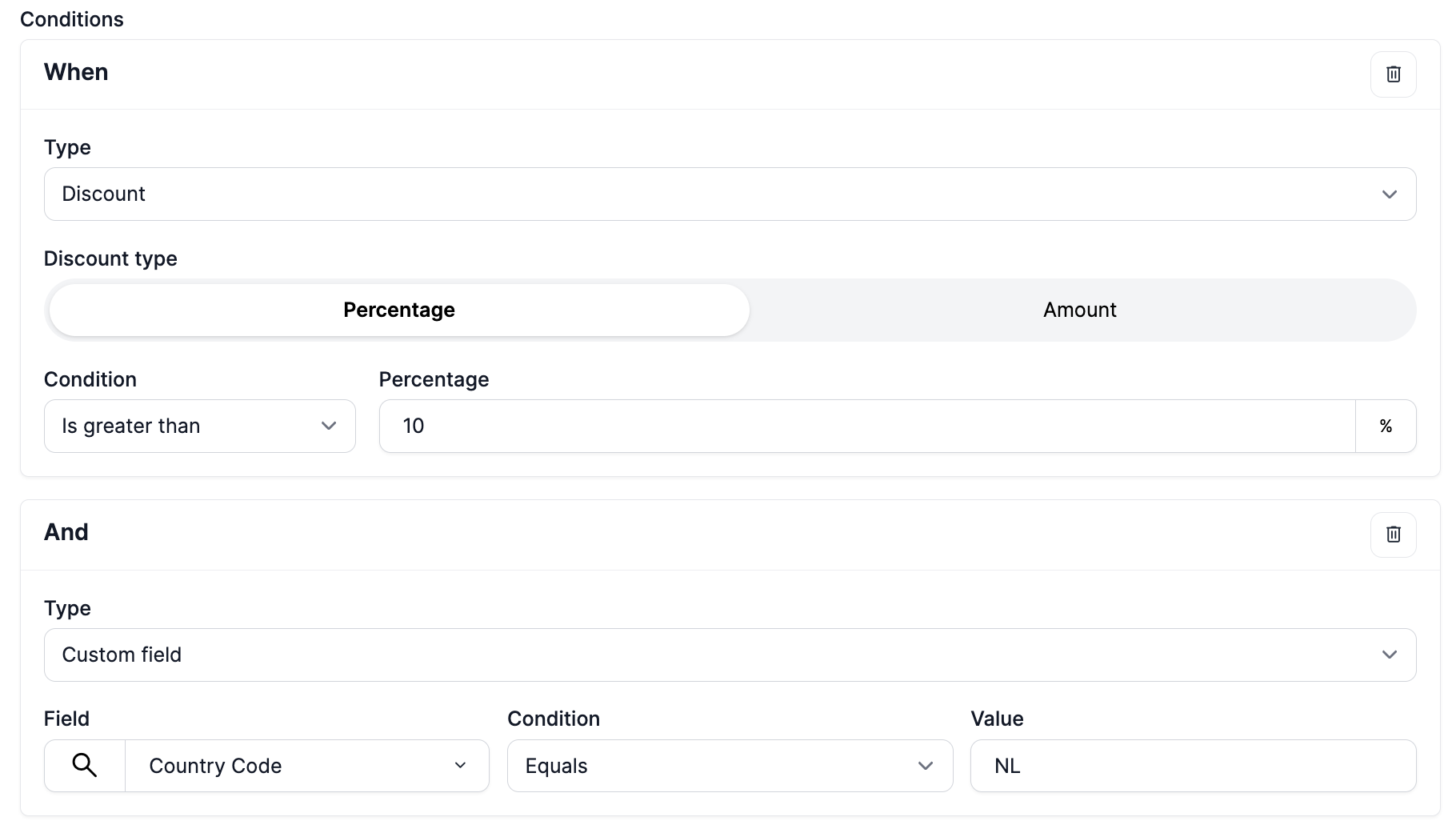
Task: Expand the 'Is greater than' condition dropdown
Action: [x=199, y=427]
